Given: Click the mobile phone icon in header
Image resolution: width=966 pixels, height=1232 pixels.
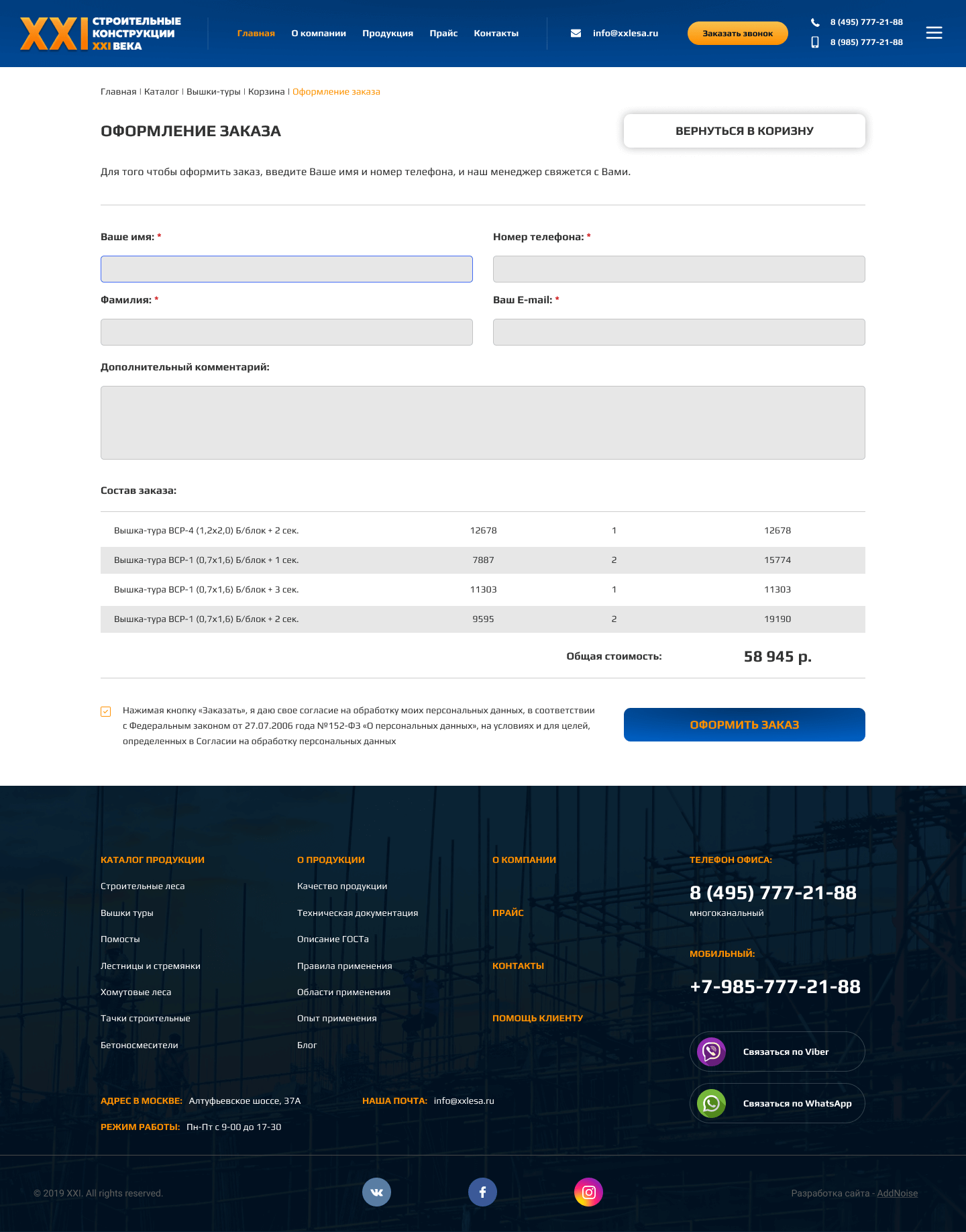Looking at the screenshot, I should (815, 42).
